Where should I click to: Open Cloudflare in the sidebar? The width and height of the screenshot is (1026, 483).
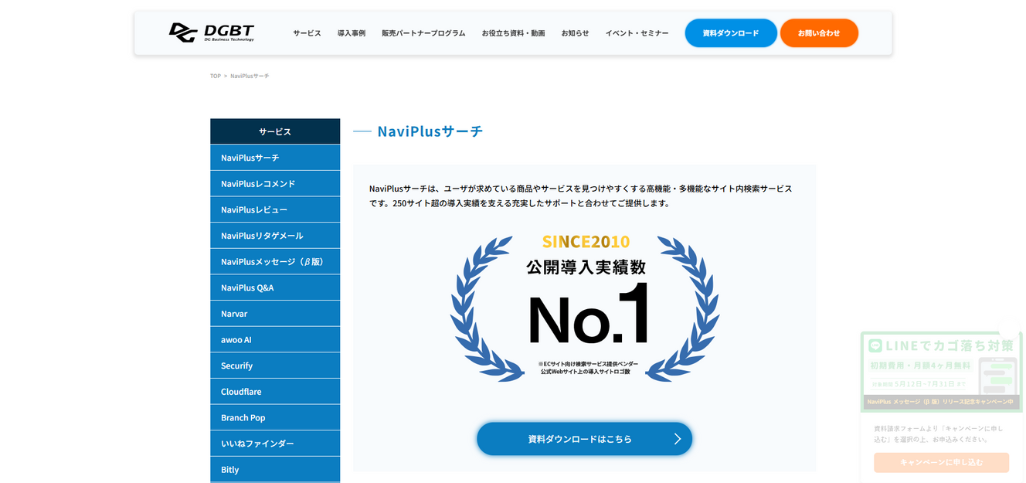click(x=275, y=391)
